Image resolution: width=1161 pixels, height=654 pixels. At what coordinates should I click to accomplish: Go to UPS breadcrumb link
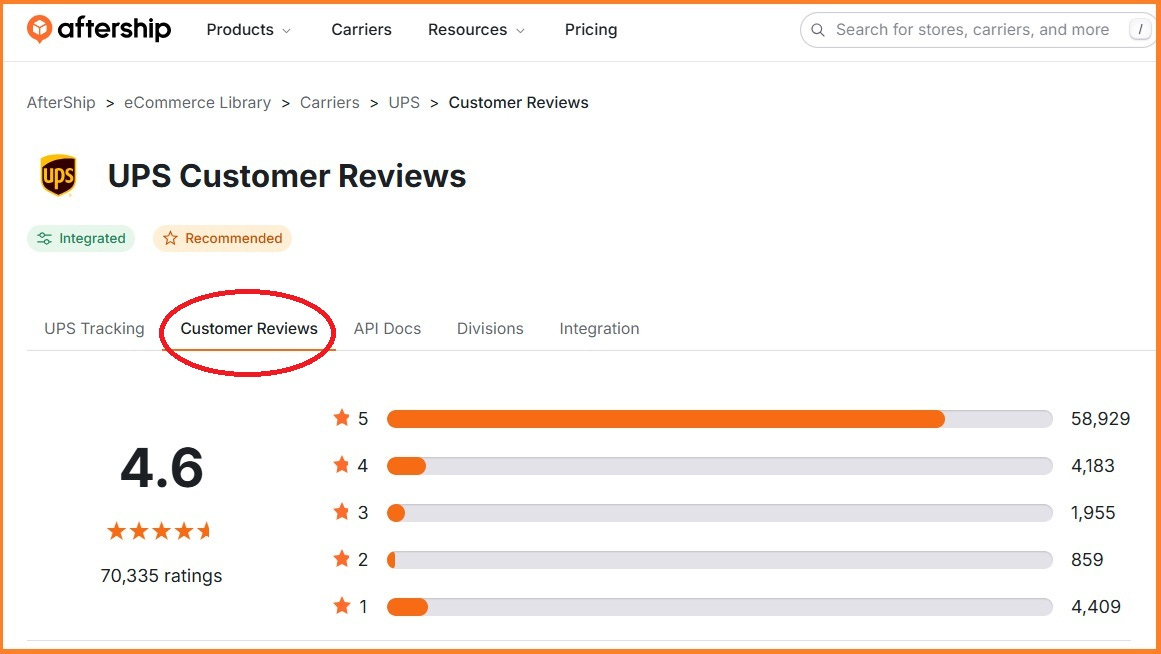click(x=404, y=102)
